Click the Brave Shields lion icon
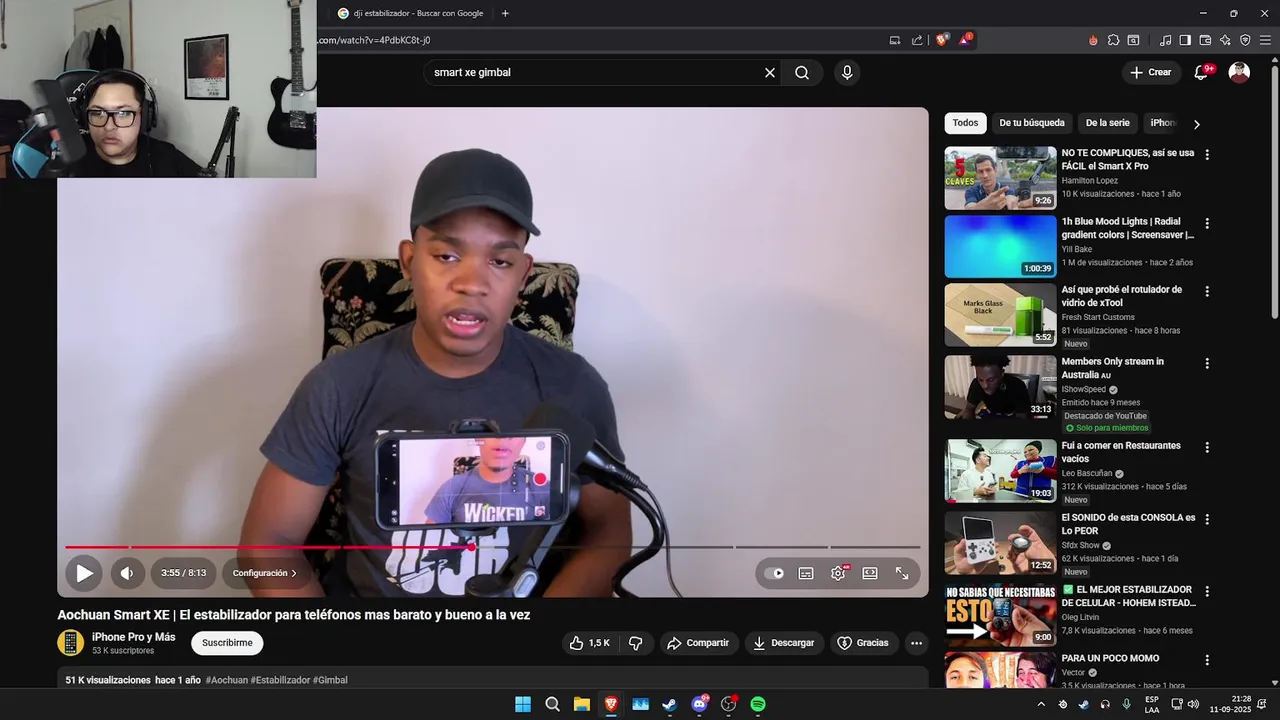The height and width of the screenshot is (720, 1280). [x=942, y=40]
